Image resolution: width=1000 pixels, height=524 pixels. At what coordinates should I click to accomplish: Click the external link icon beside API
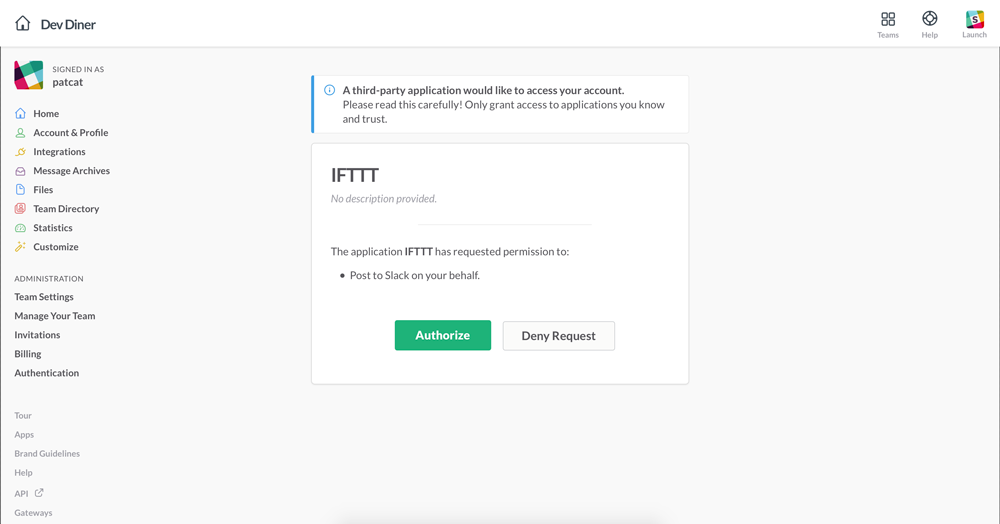click(39, 493)
